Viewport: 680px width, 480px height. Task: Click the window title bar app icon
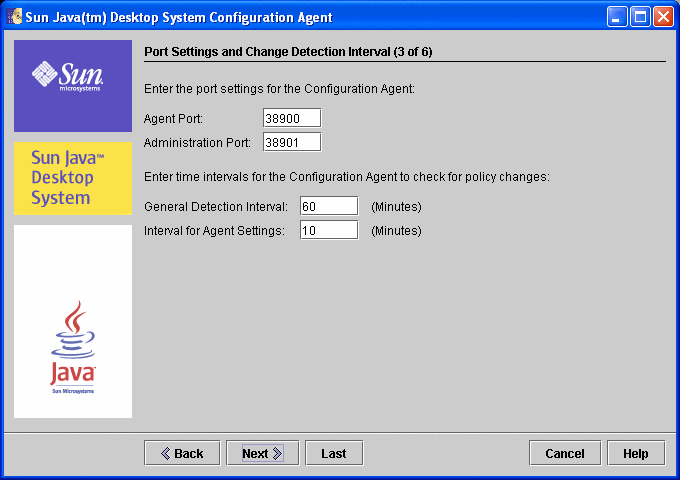[14, 16]
